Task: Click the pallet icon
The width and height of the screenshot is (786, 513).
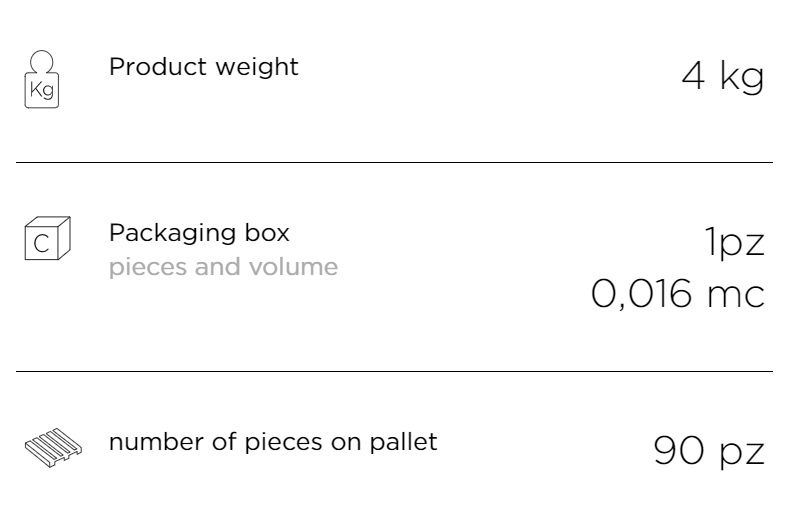Action: tap(53, 447)
